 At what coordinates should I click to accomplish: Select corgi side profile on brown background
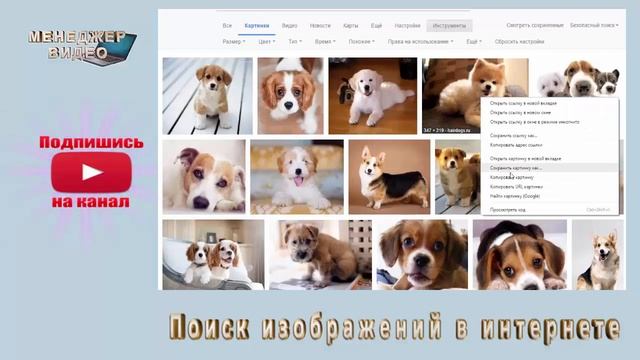point(389,177)
